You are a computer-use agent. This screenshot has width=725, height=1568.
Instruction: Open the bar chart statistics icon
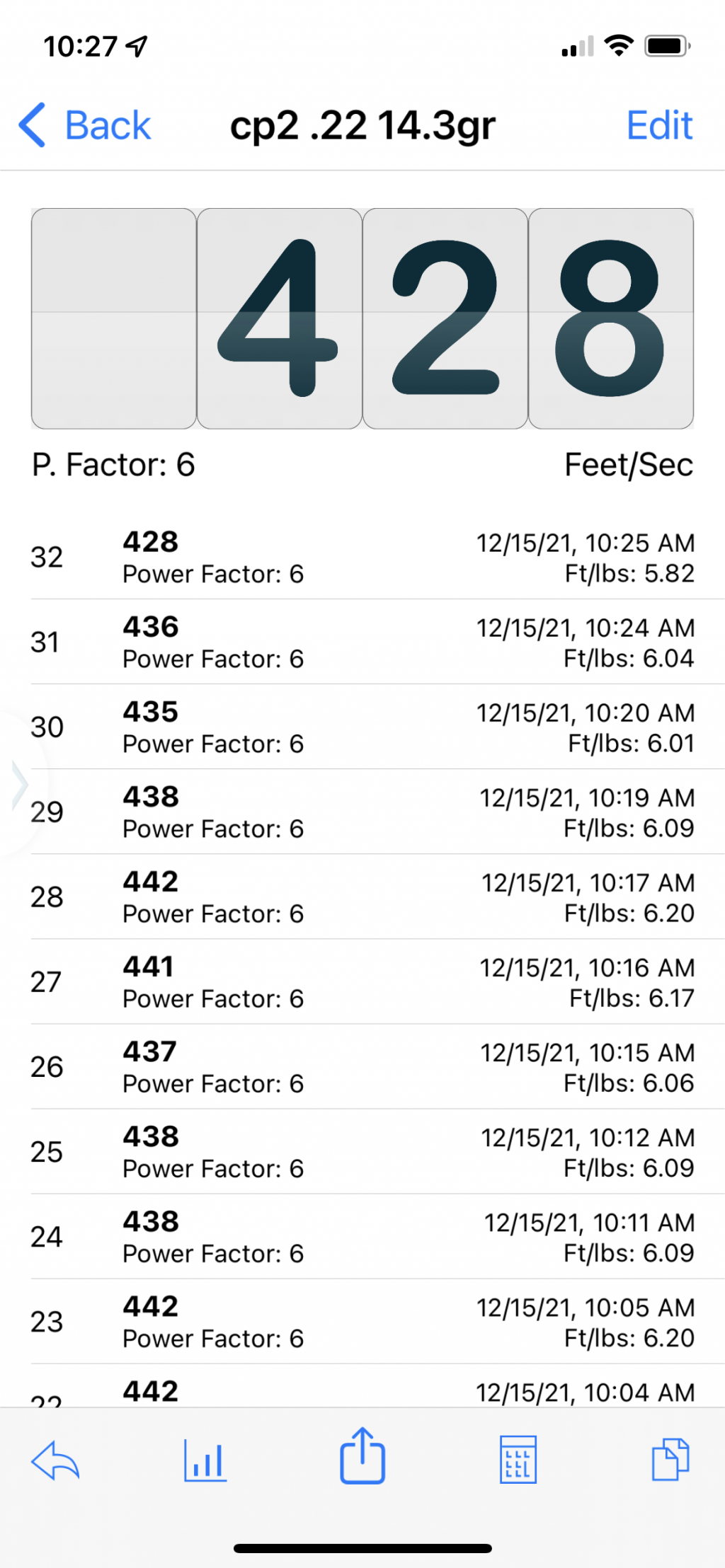point(205,1460)
